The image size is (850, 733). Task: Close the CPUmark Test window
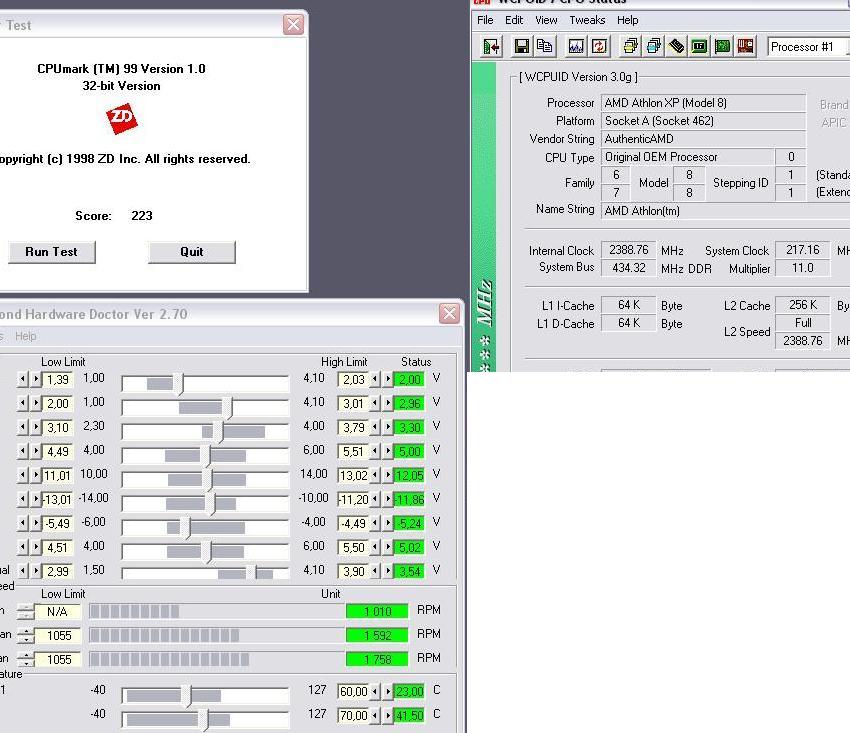(293, 24)
